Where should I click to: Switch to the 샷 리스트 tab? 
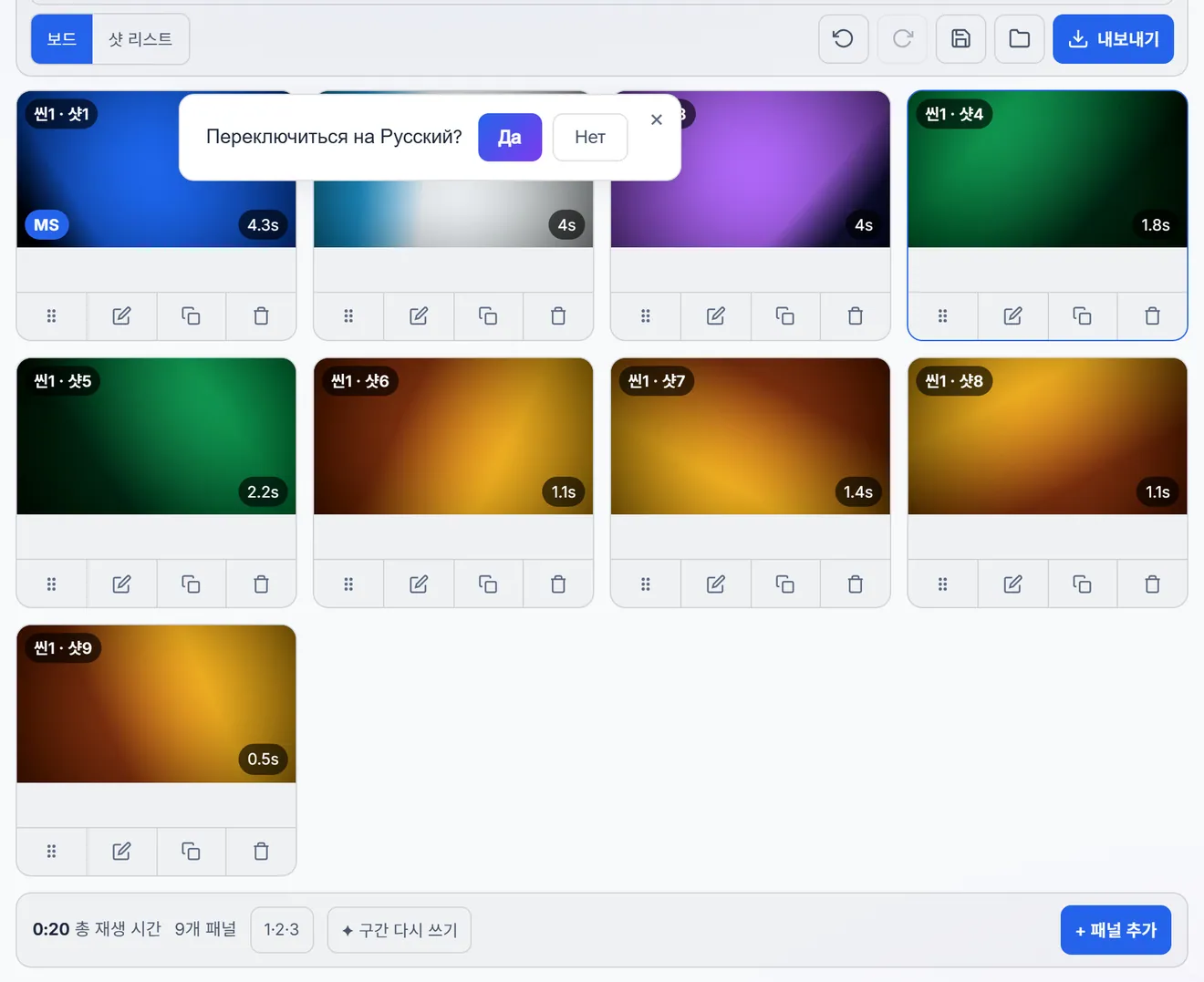140,39
